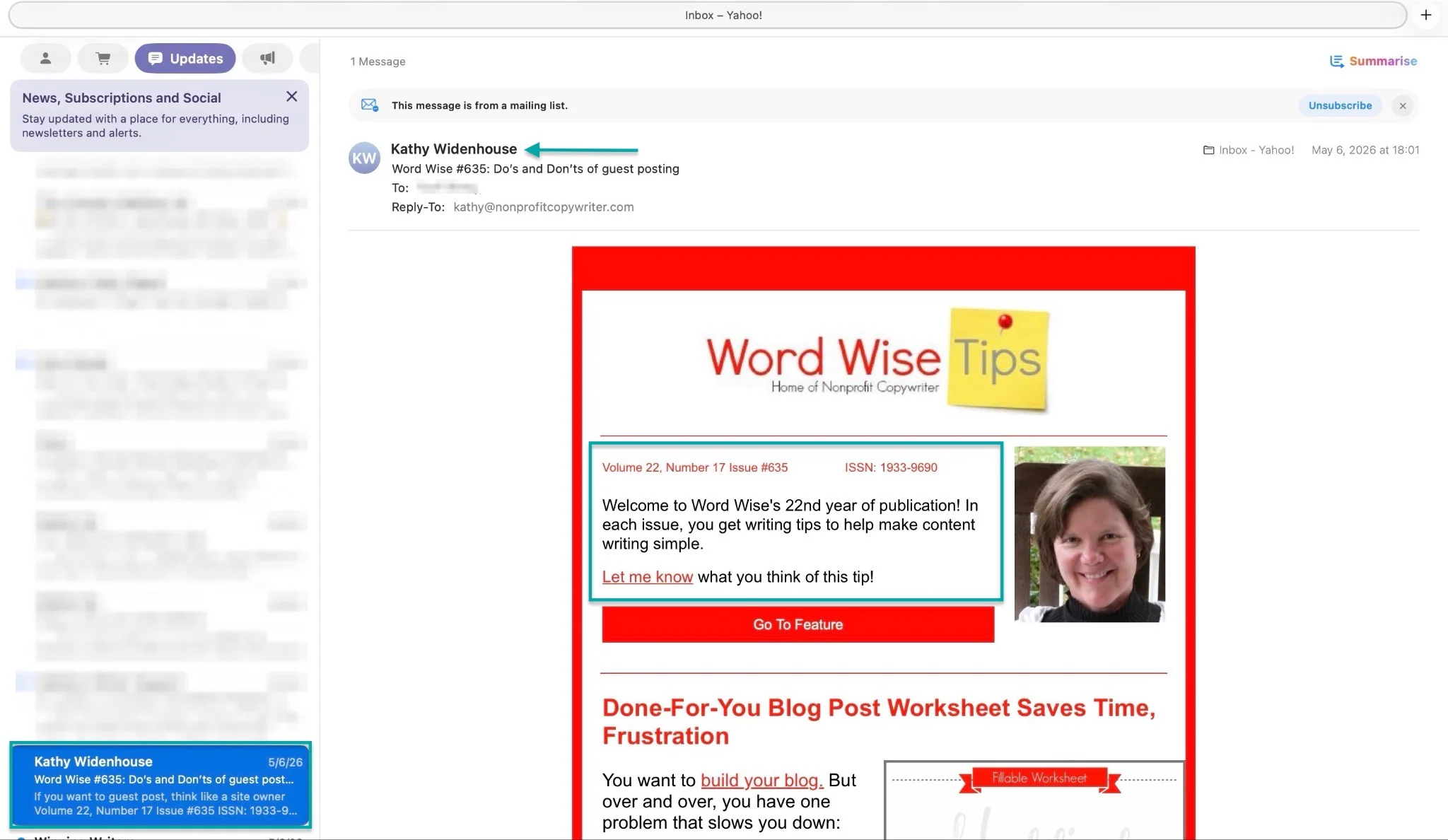Click the KW sender avatar

click(365, 158)
